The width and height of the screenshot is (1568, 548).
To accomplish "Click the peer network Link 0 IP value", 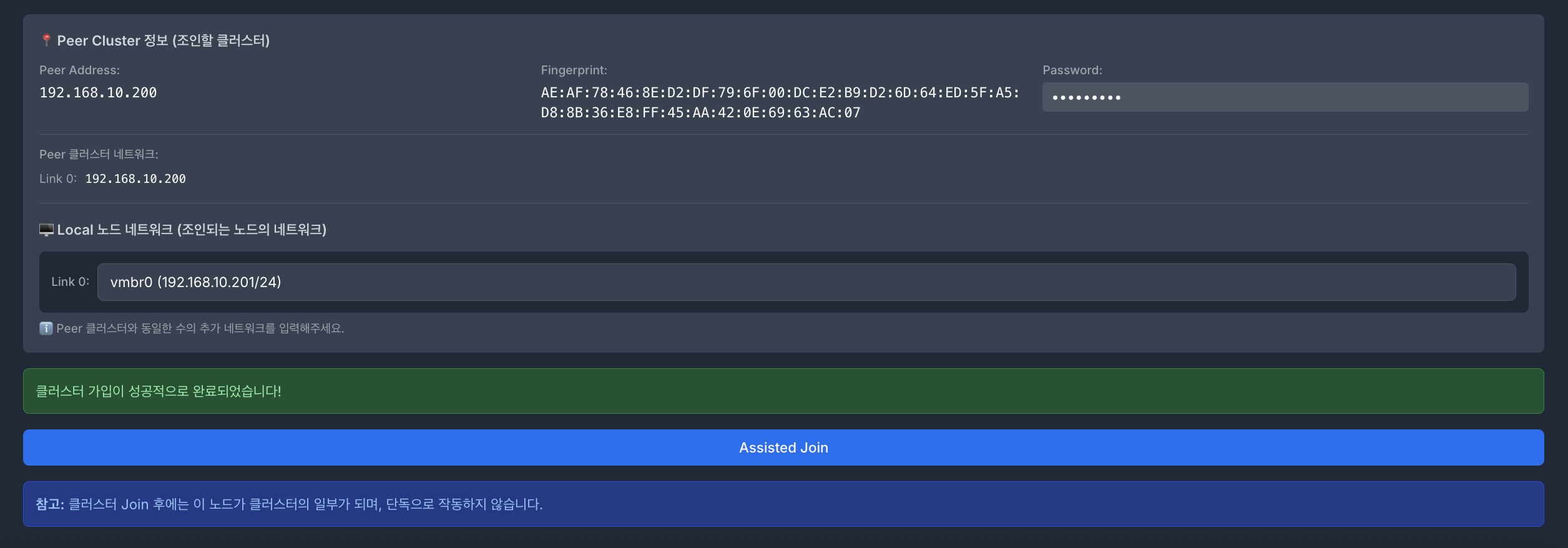I will coord(135,179).
